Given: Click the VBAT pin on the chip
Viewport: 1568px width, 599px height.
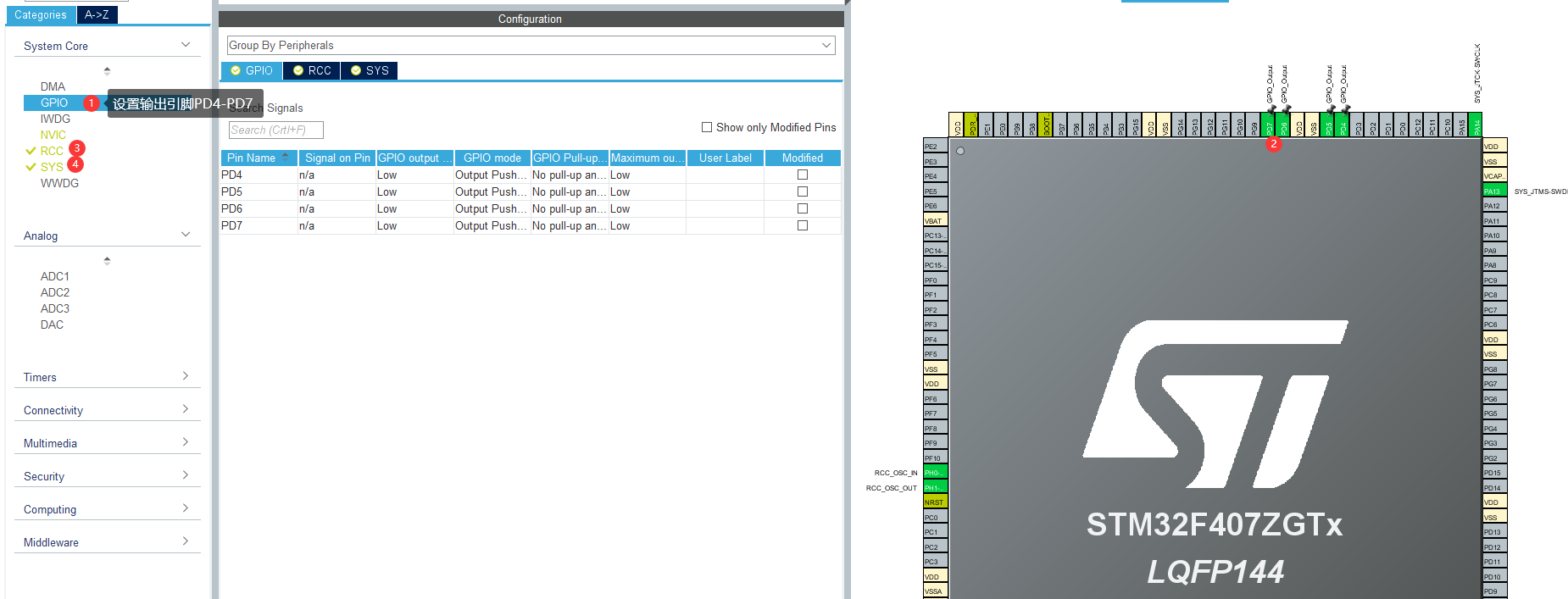Looking at the screenshot, I should pos(935,221).
